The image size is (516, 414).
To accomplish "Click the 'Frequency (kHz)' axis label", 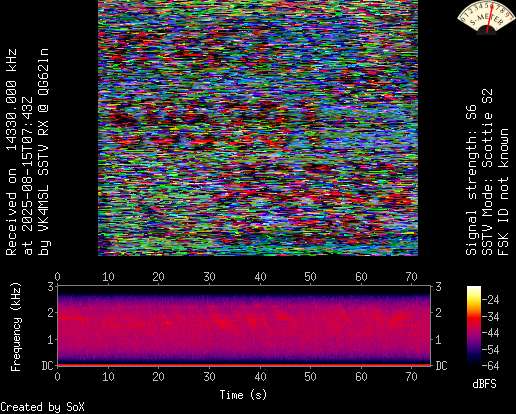I will pyautogui.click(x=16, y=327).
